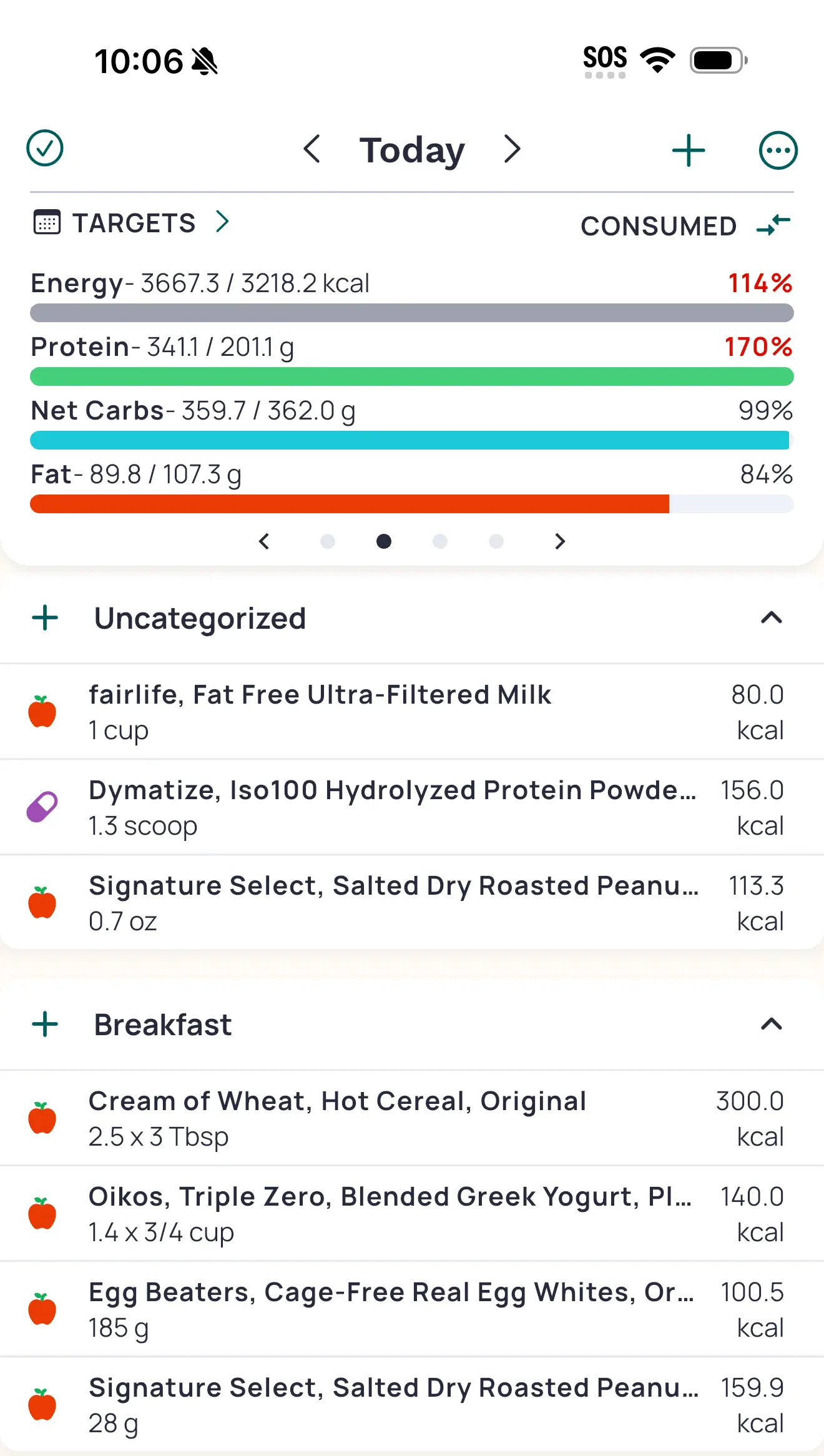Open the Cream of Wheat entry
824x1456 pixels.
[x=337, y=1118]
